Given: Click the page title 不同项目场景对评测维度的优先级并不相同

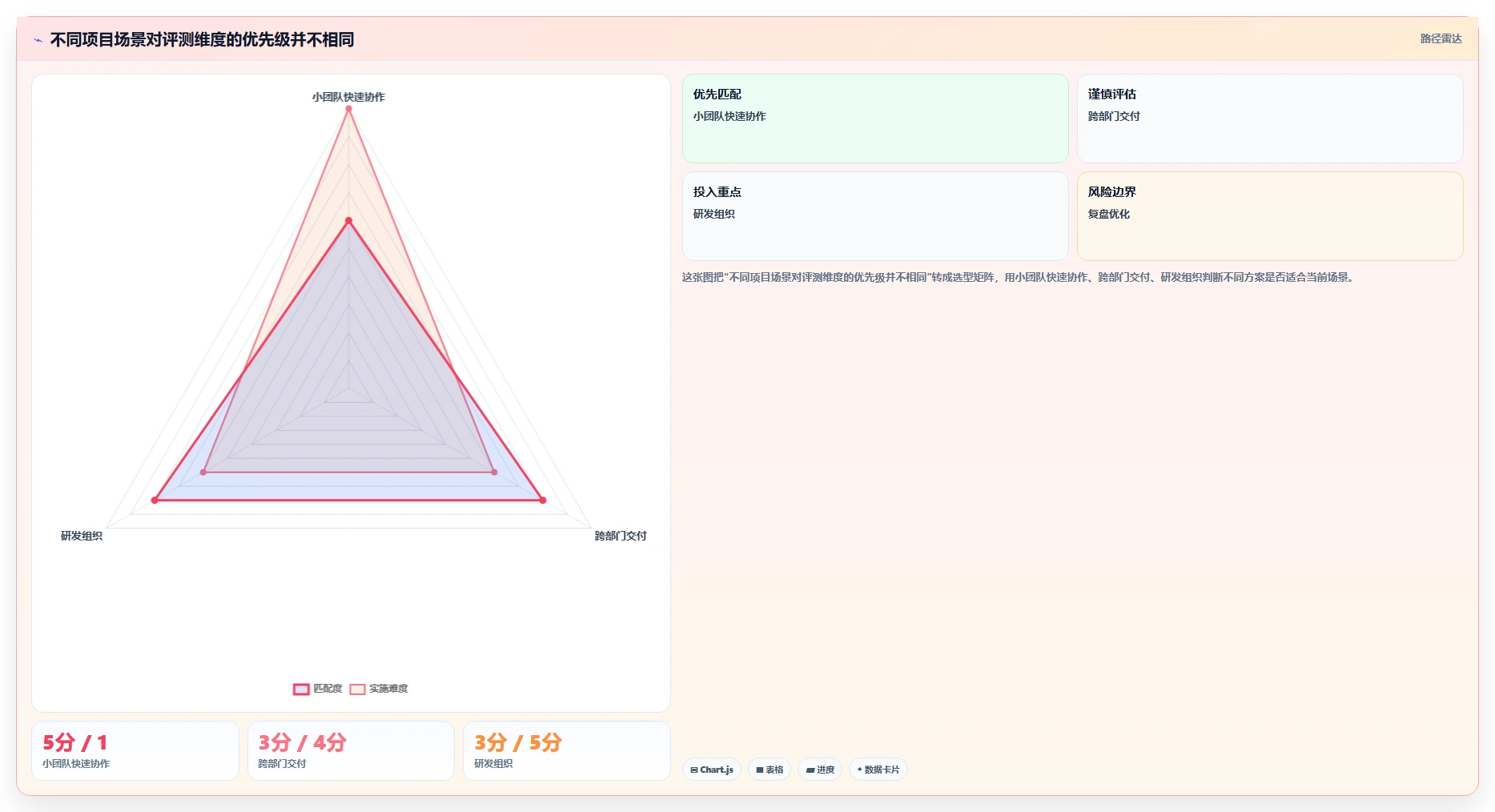Looking at the screenshot, I should coord(202,39).
